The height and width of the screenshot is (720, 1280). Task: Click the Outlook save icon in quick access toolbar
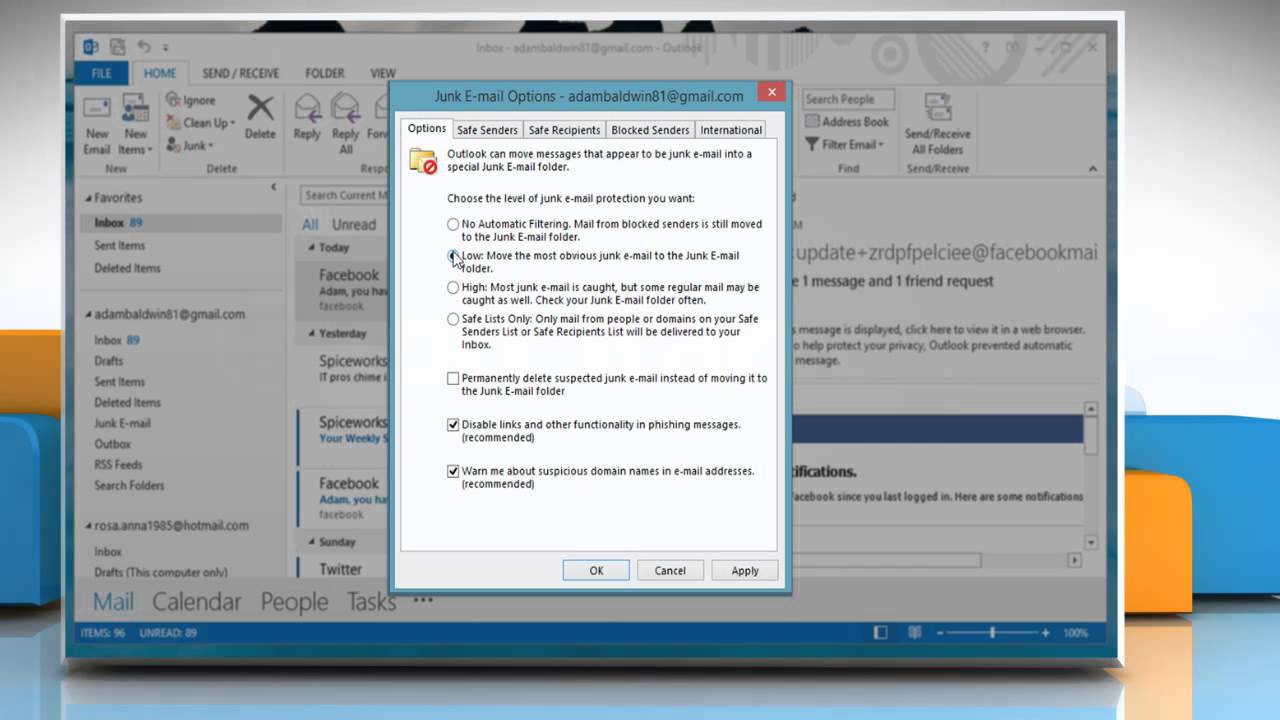pos(118,47)
